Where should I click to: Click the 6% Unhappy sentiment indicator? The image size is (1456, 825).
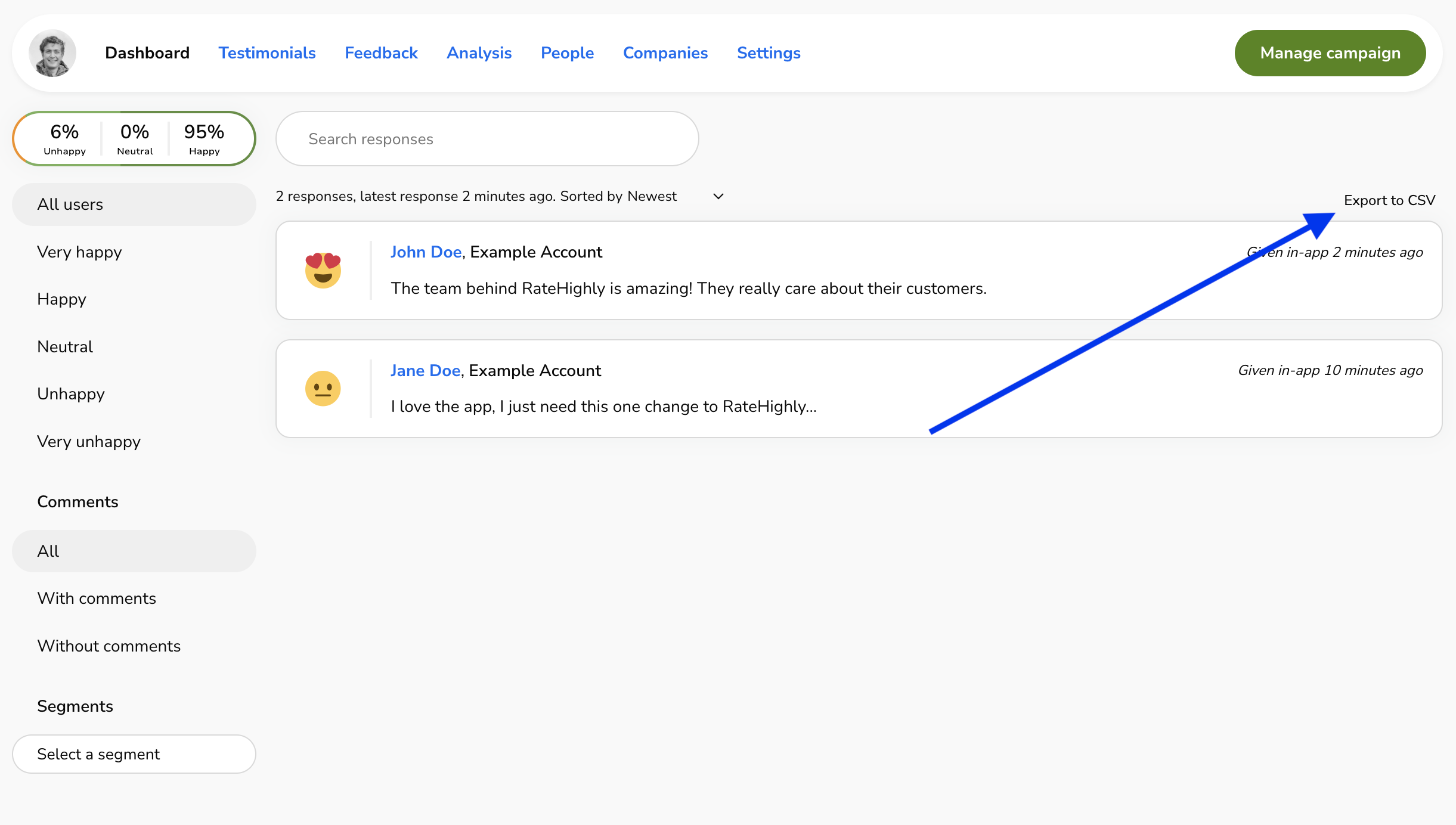[63, 138]
